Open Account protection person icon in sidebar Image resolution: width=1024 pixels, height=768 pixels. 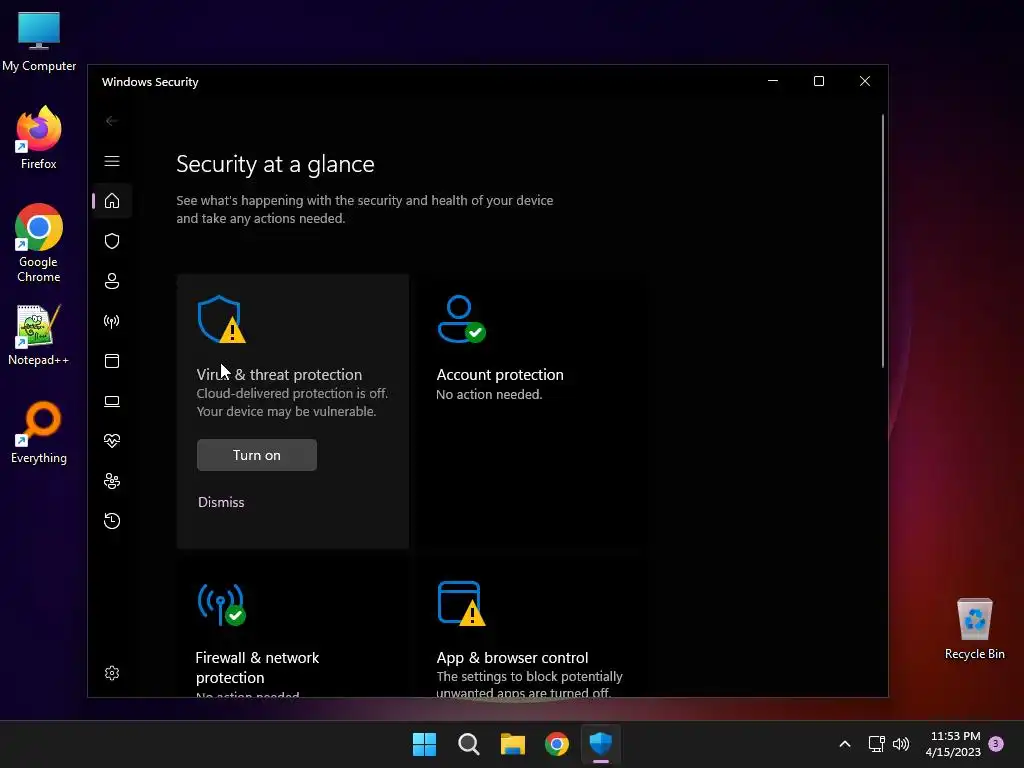(112, 281)
